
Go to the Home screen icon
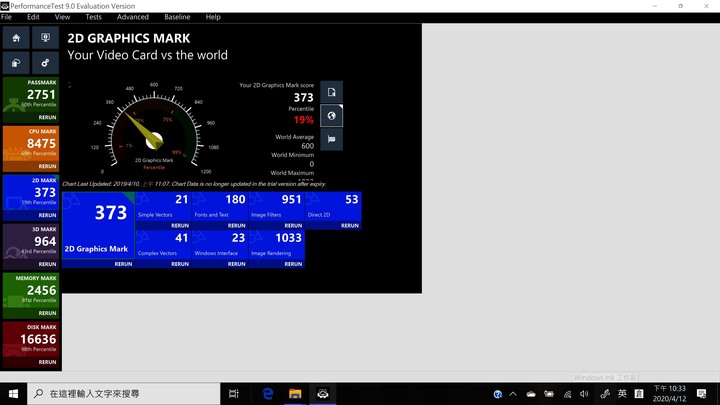pos(16,38)
